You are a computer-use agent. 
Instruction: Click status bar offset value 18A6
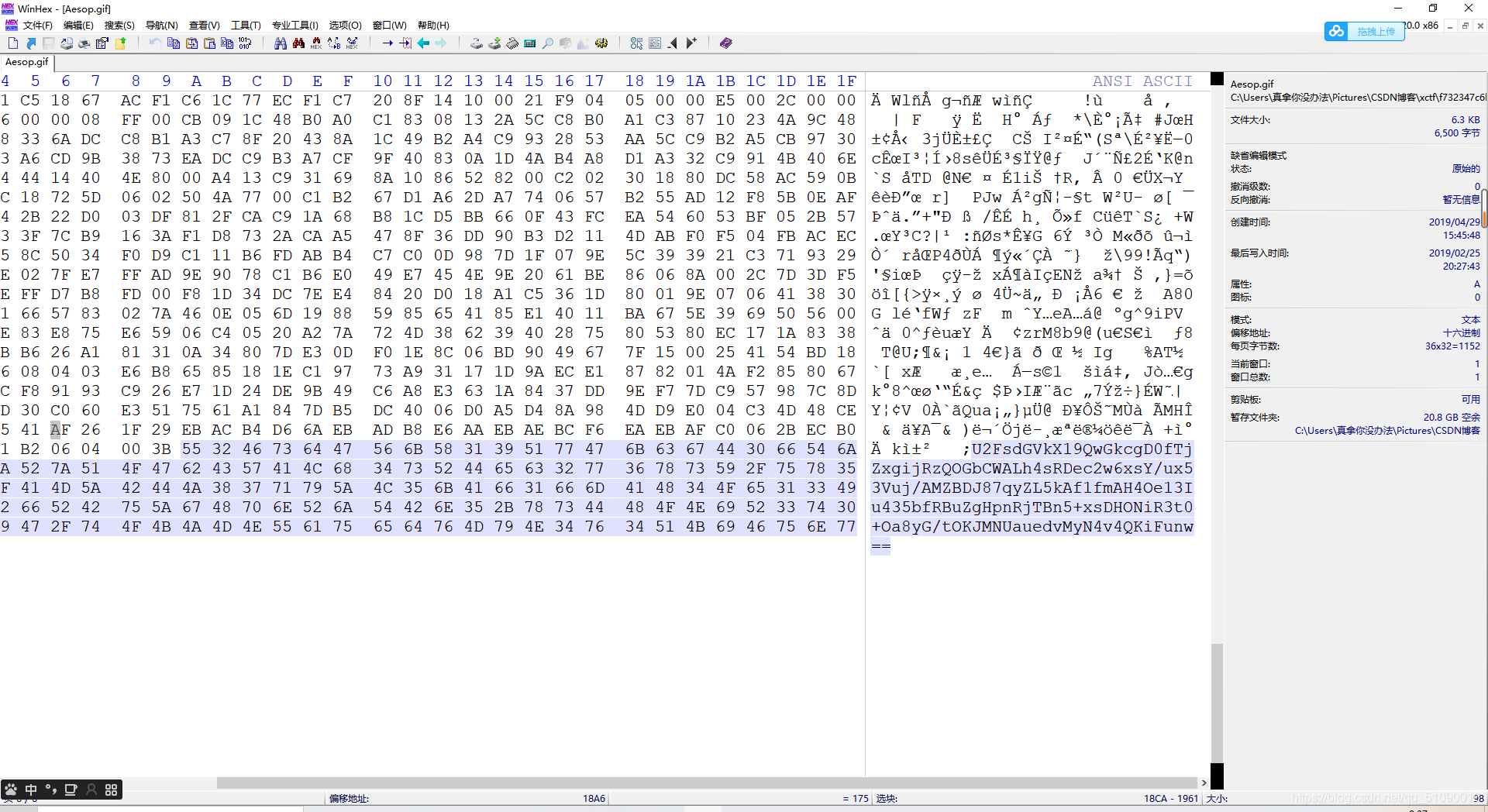(594, 799)
